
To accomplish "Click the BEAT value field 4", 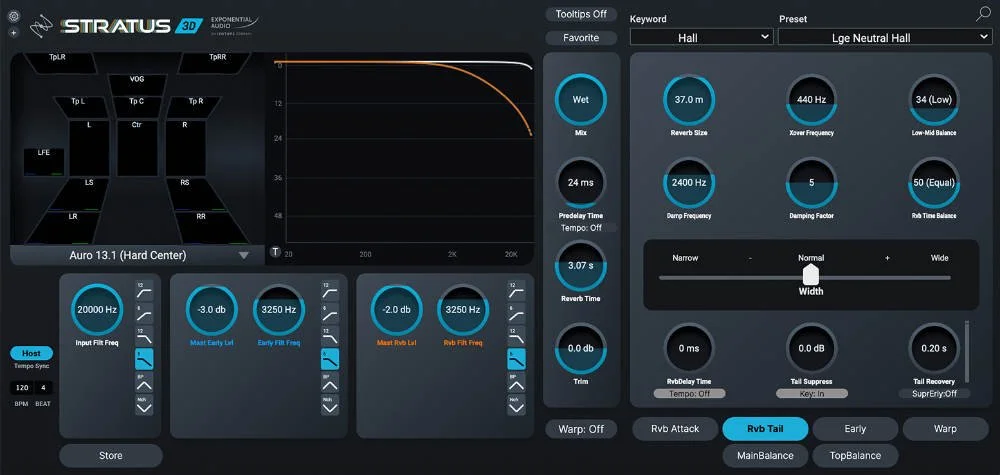I will click(43, 388).
